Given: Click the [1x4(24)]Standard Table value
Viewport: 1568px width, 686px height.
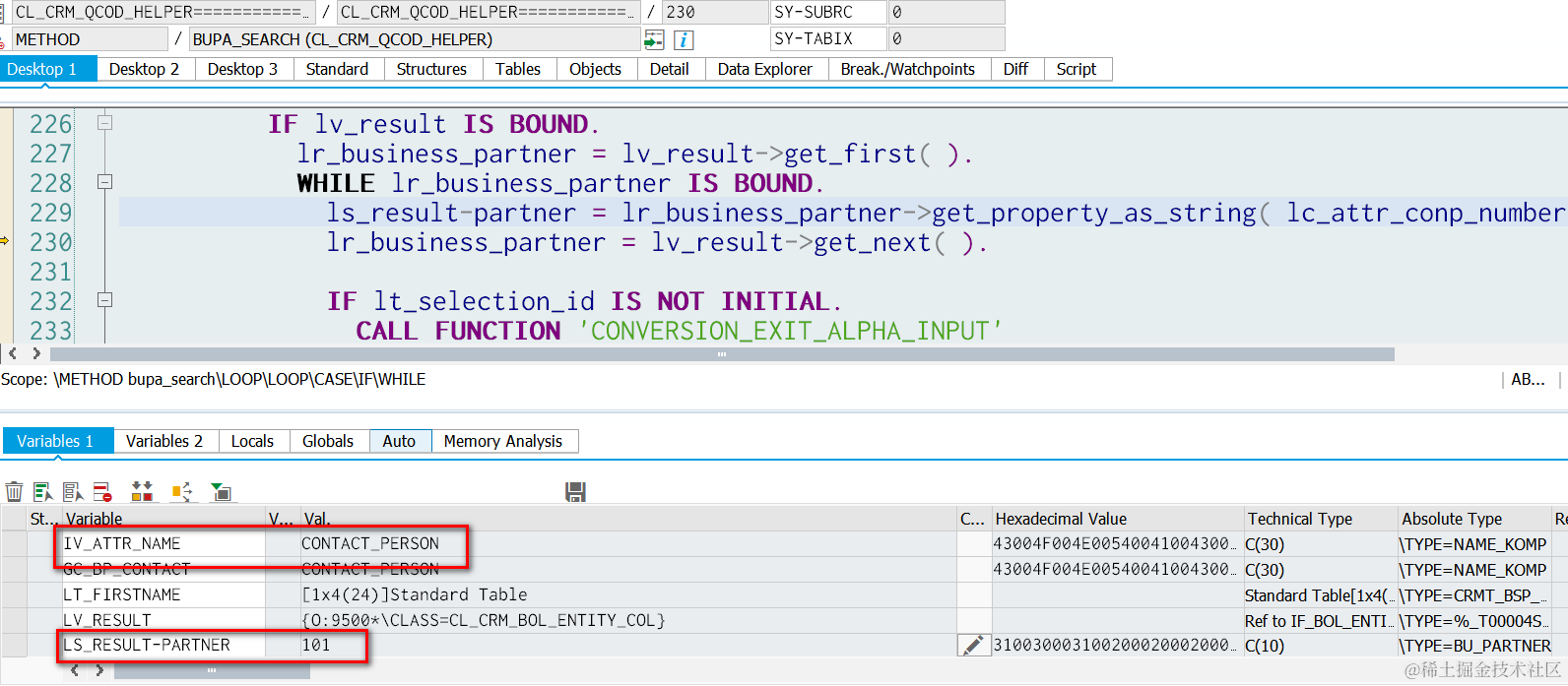Looking at the screenshot, I should [x=414, y=594].
